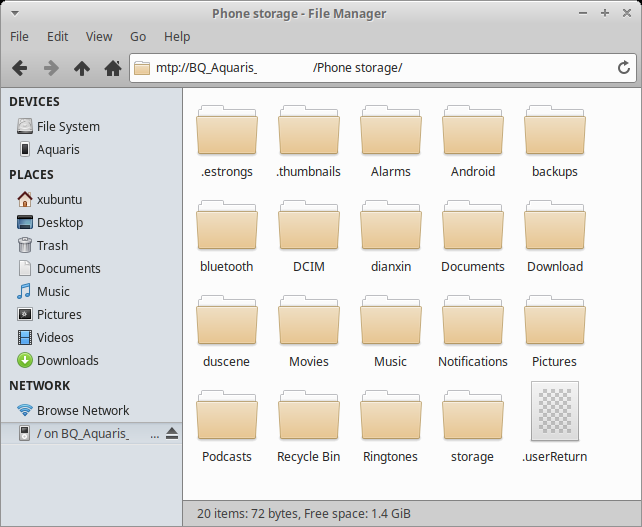642x527 pixels.
Task: Click the Back navigation arrow
Action: [19, 68]
